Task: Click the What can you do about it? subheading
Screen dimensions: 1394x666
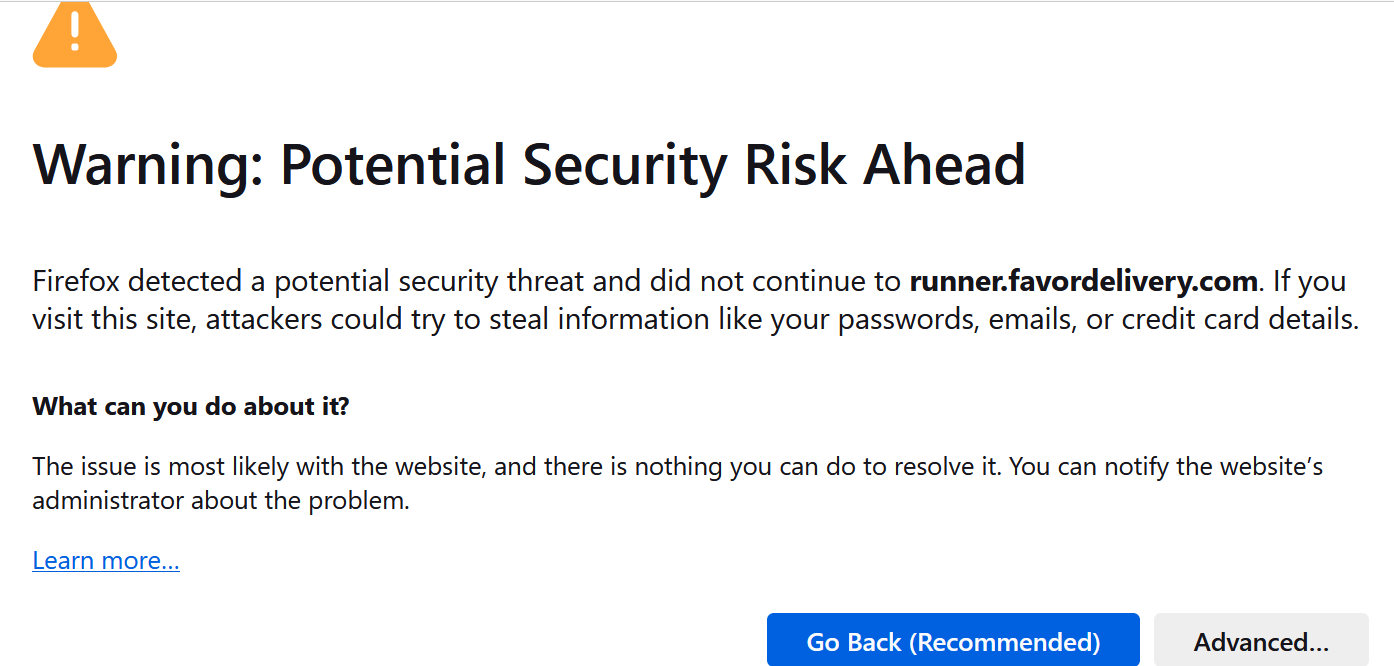Action: click(191, 407)
